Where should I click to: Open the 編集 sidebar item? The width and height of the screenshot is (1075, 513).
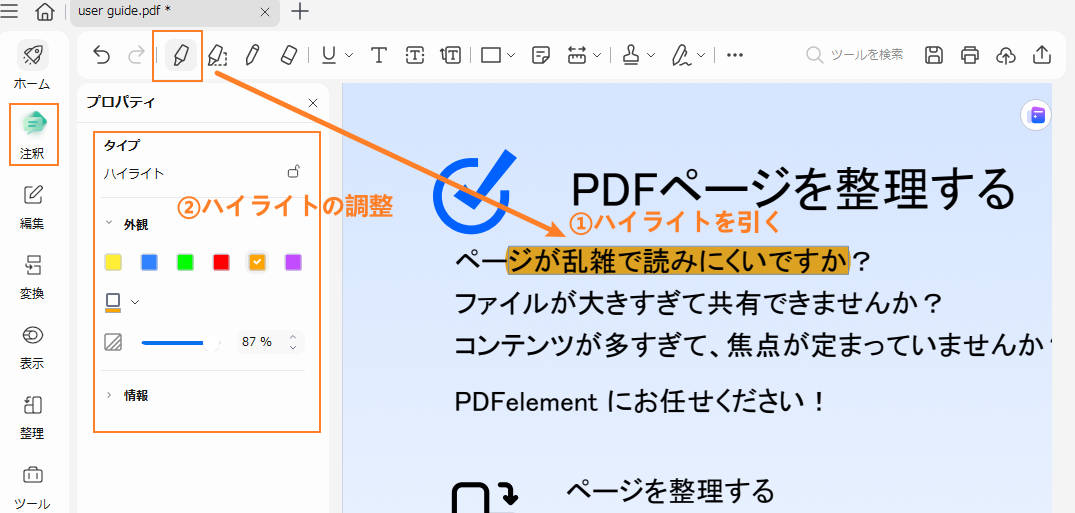[x=32, y=207]
